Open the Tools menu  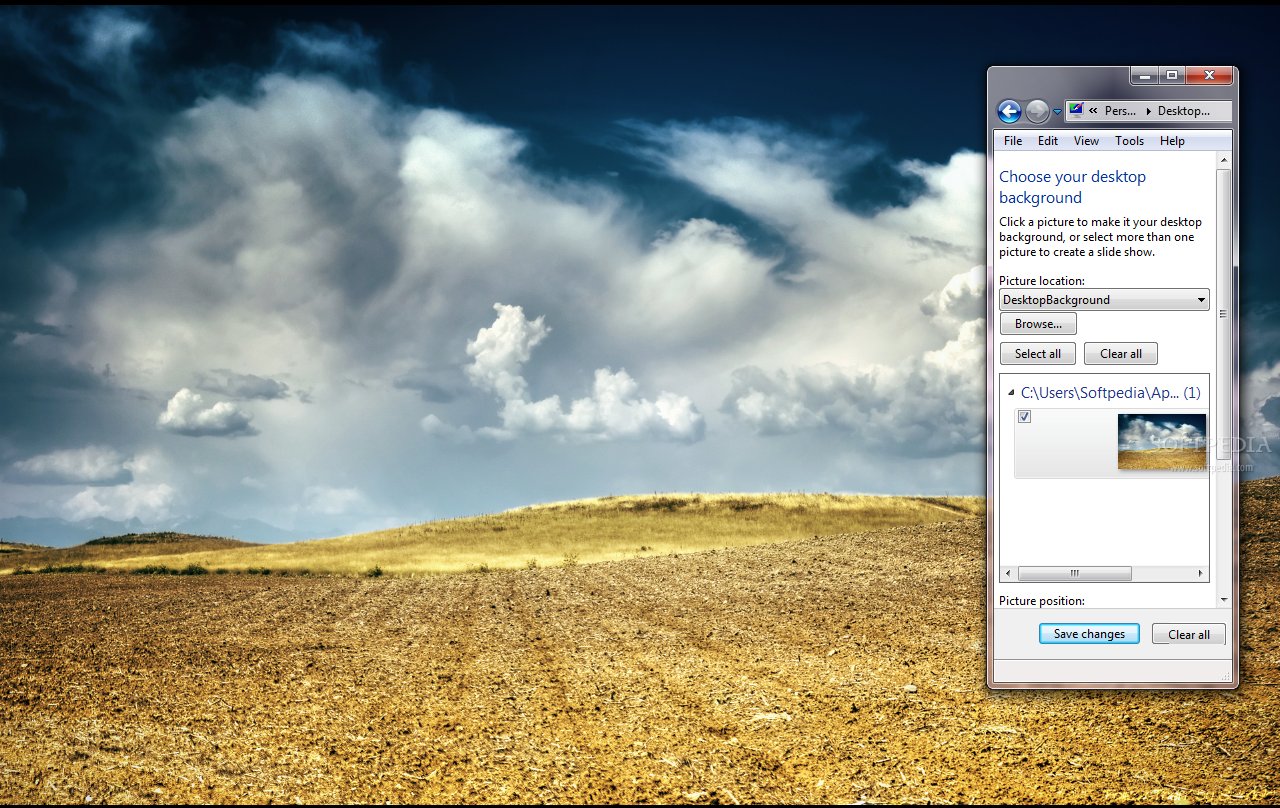click(1130, 141)
